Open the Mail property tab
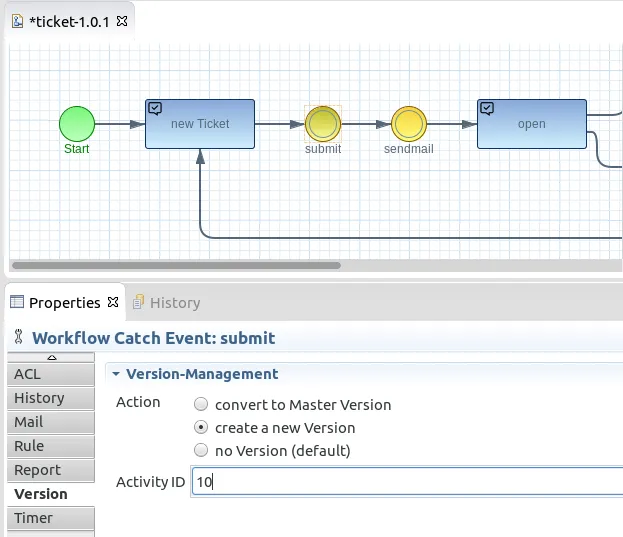623x537 pixels. tap(51, 422)
